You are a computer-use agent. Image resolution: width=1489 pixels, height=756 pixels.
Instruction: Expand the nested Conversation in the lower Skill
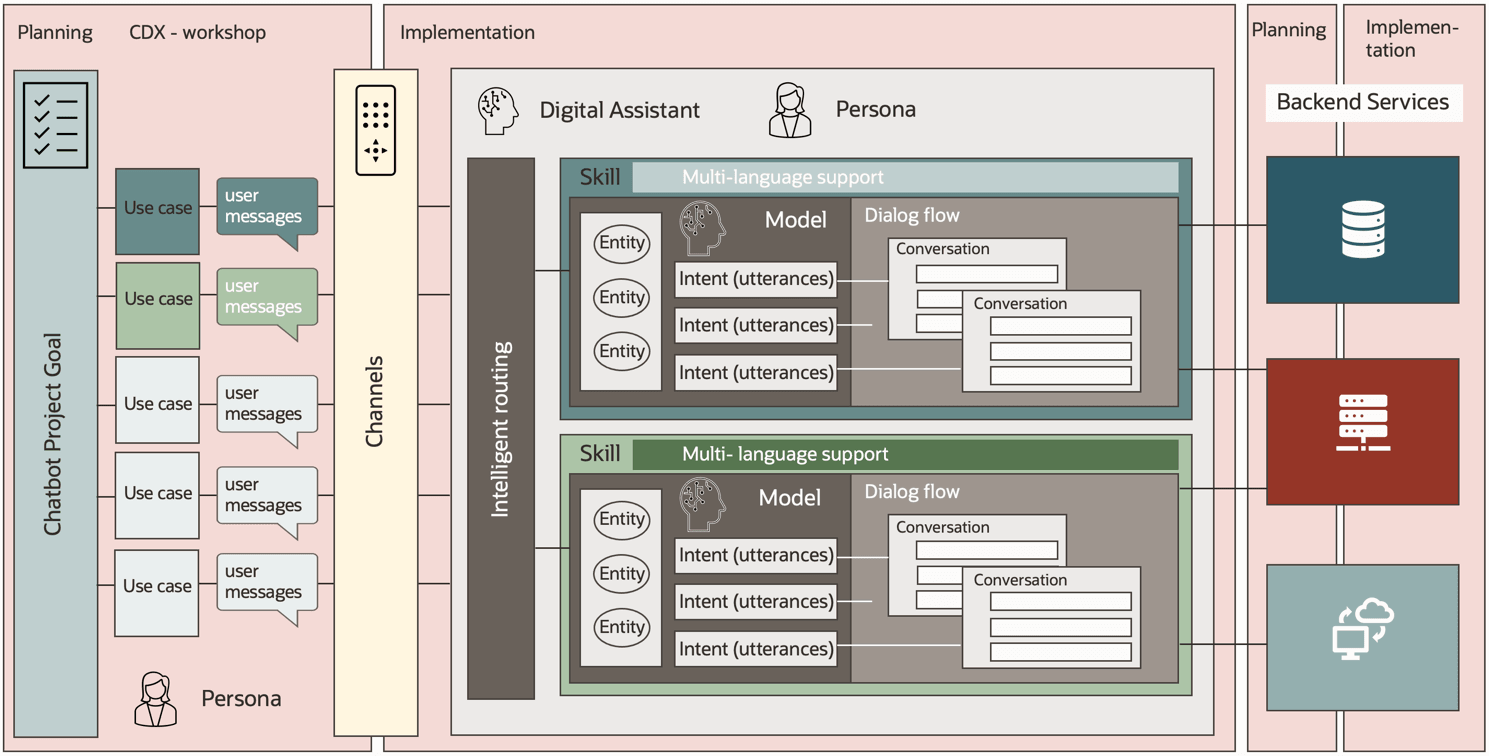click(1019, 579)
